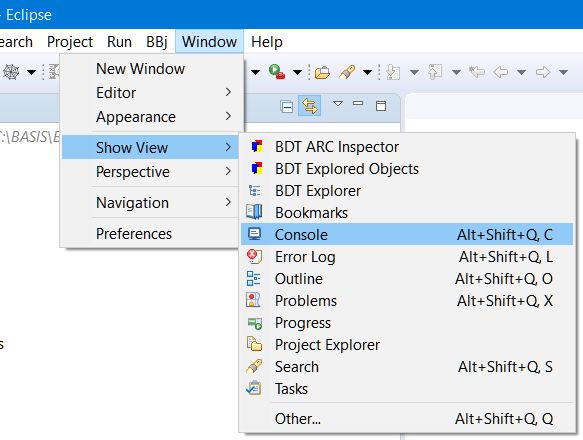Show the BDT Explorer view
Screen dimensions: 583x440
[407, 191]
